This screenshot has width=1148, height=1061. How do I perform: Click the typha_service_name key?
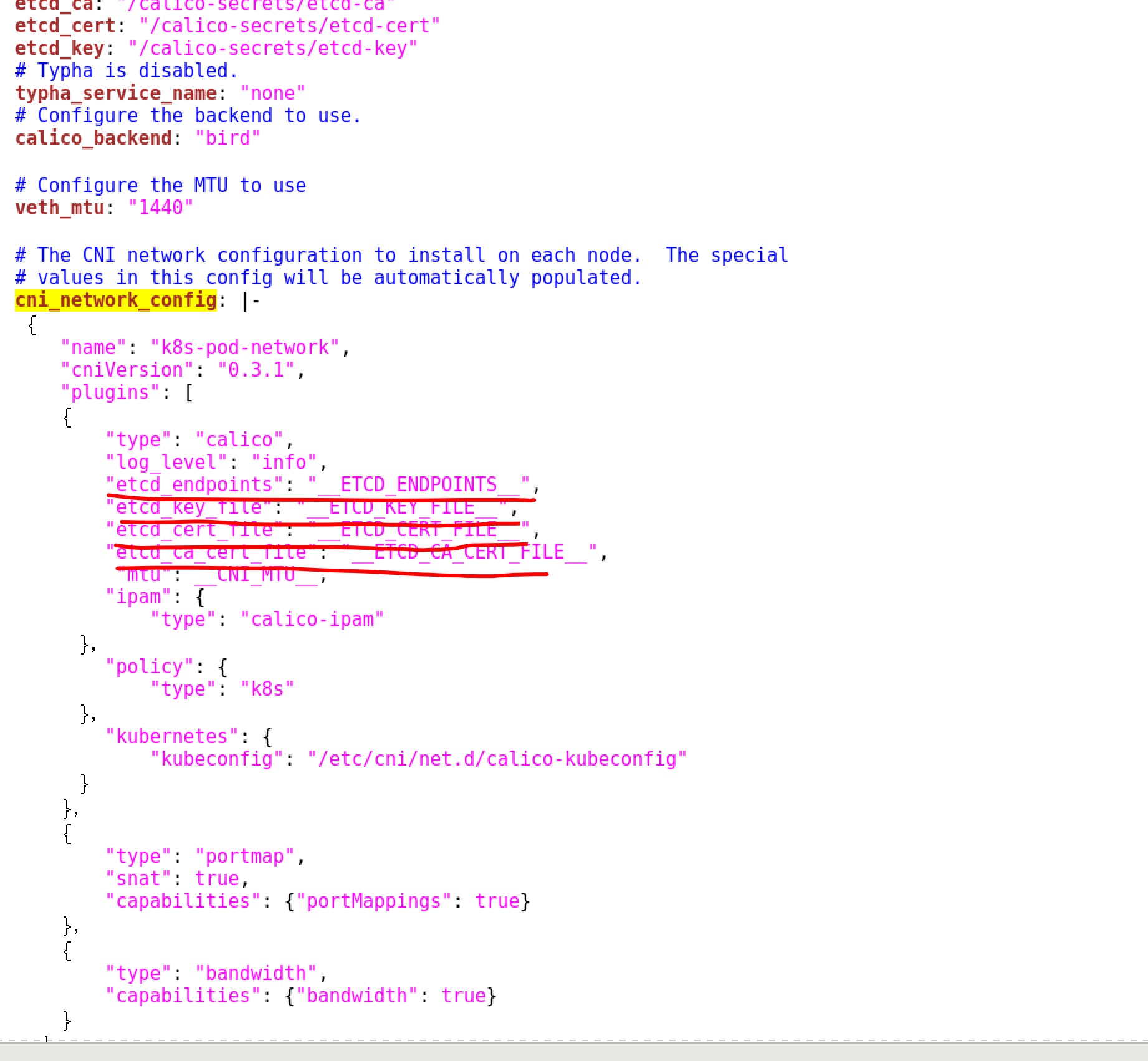click(x=116, y=94)
